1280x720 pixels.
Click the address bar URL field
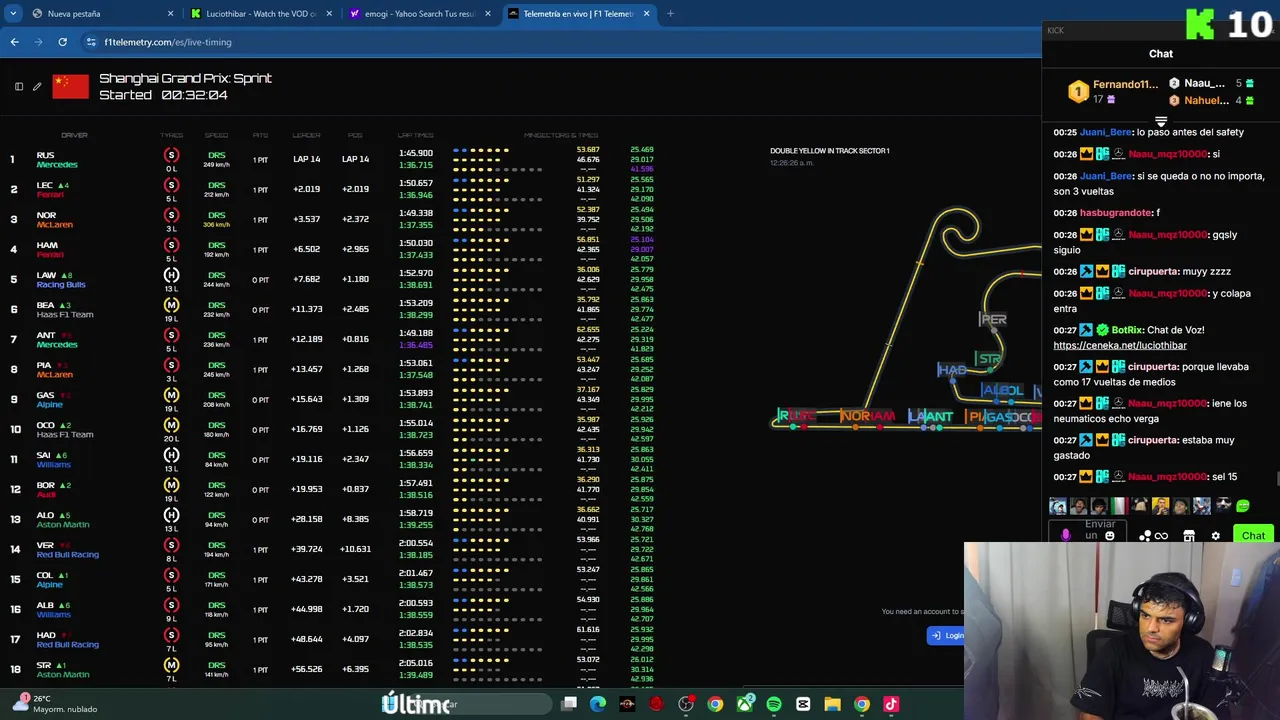(560, 42)
